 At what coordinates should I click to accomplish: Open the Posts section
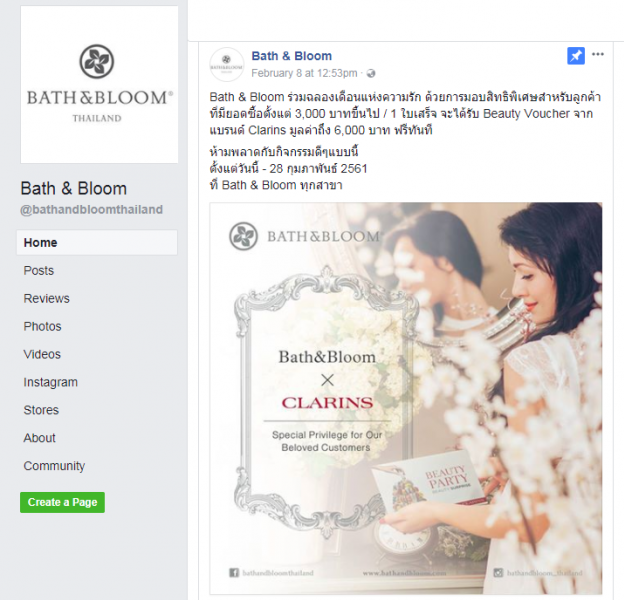tap(39, 271)
